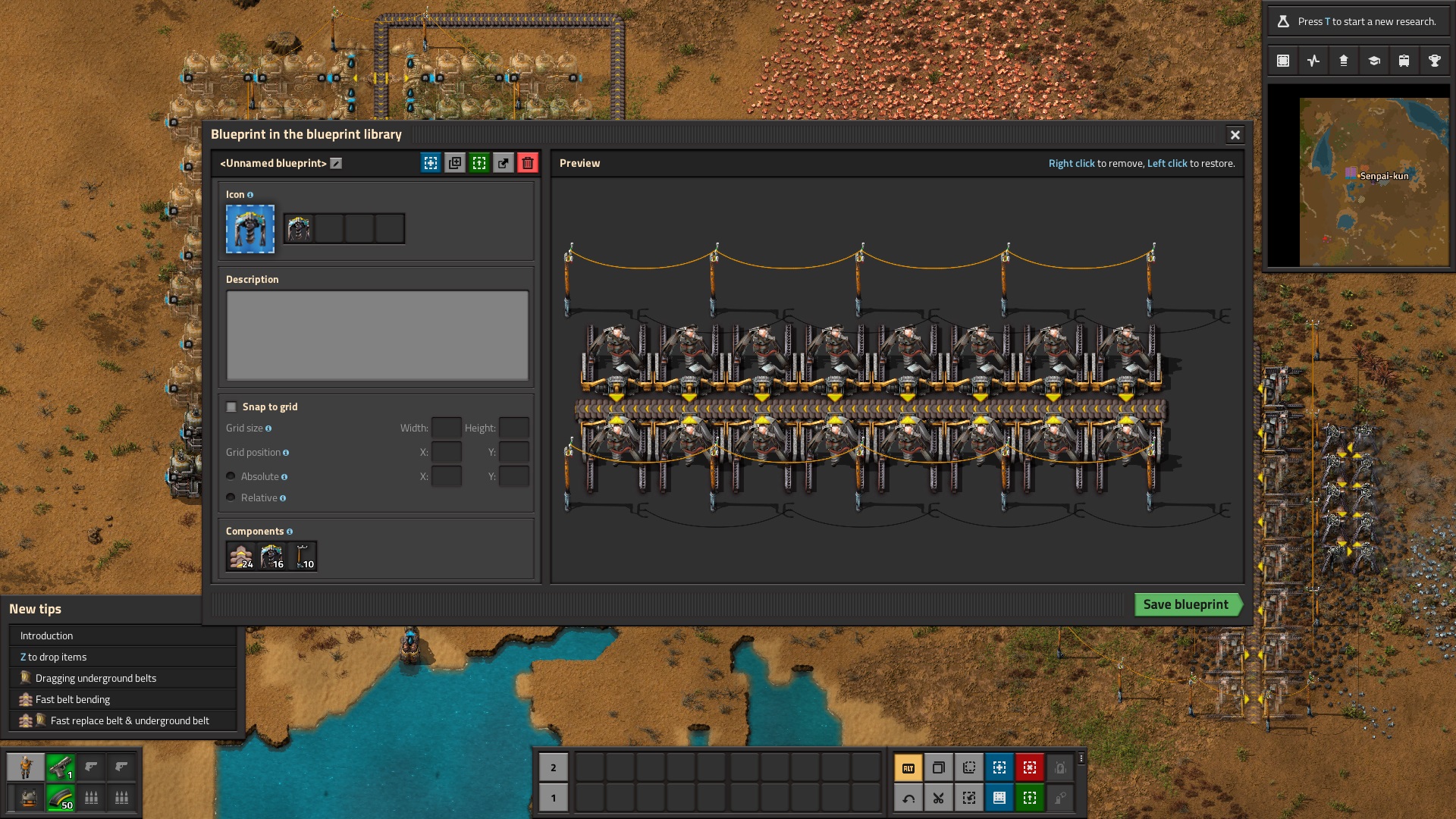1456x819 pixels.
Task: Select new contents for blueprint icon
Action: click(431, 163)
